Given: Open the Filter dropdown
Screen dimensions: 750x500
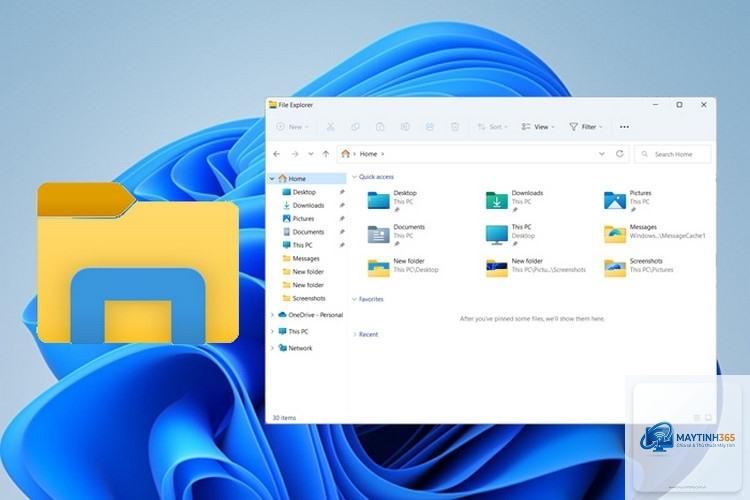Looking at the screenshot, I should [585, 127].
